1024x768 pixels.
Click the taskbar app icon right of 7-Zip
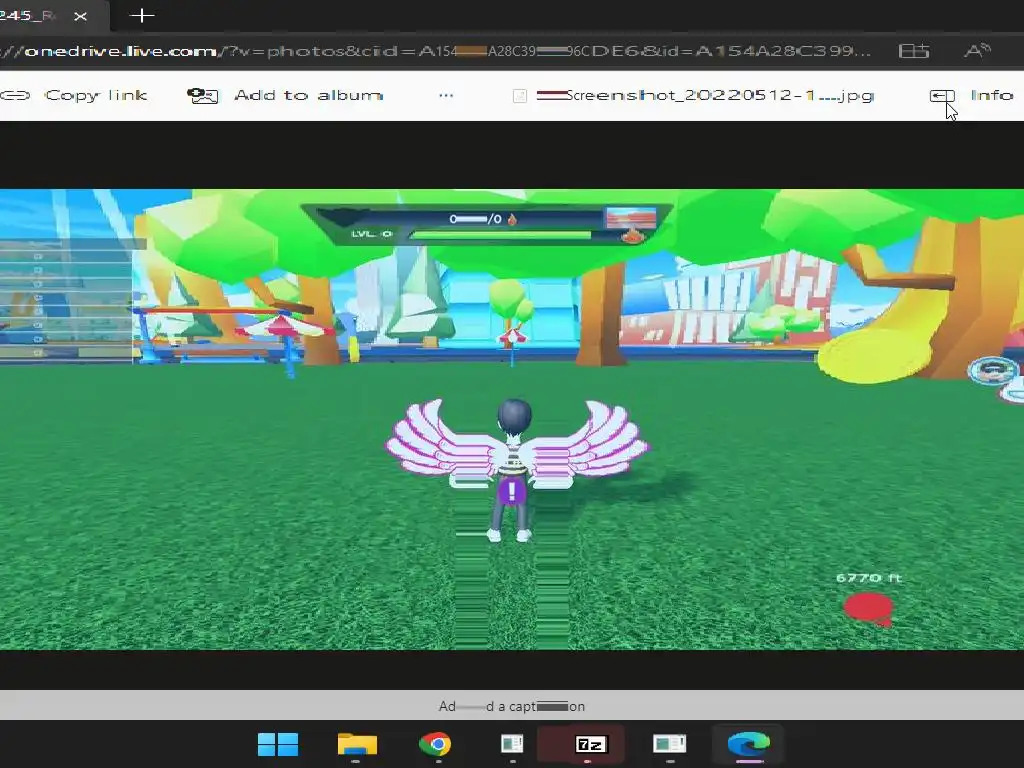669,744
